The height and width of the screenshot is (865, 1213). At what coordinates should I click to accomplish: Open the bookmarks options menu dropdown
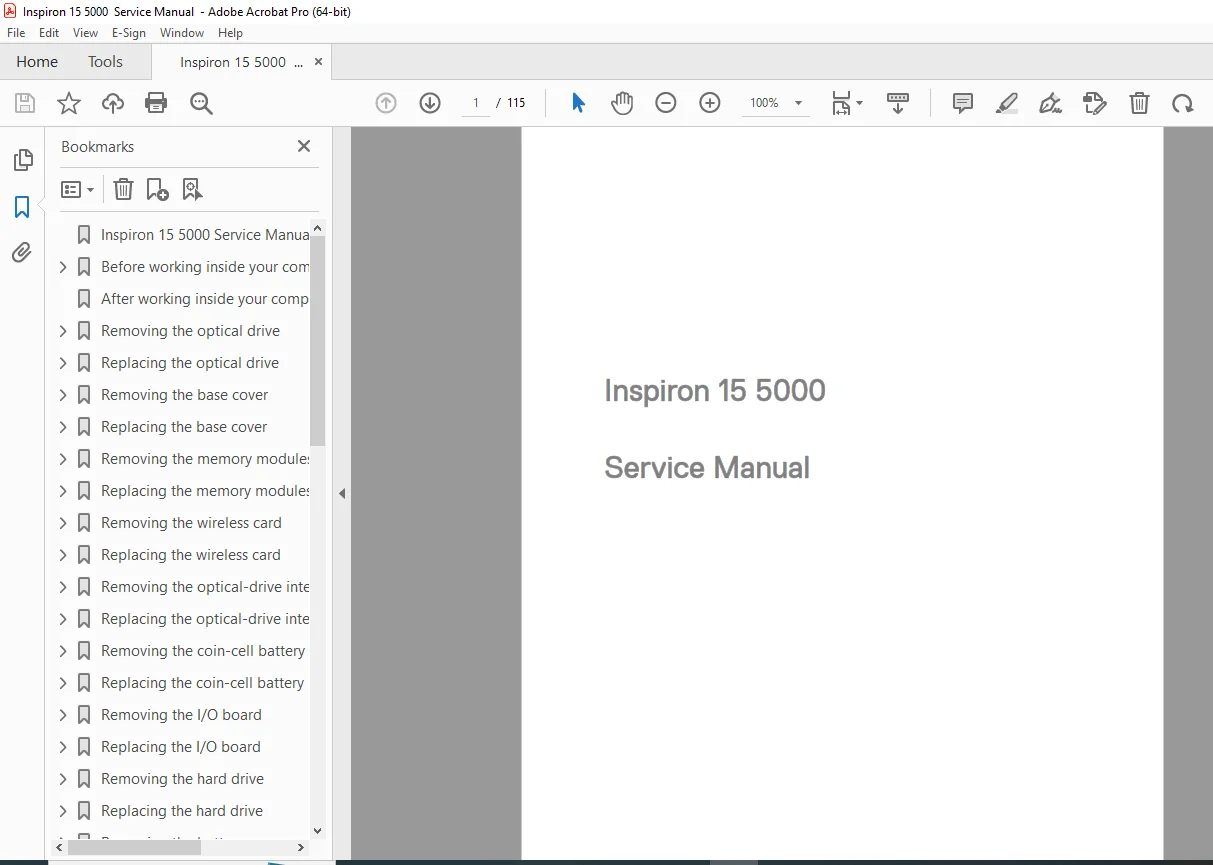[x=77, y=189]
